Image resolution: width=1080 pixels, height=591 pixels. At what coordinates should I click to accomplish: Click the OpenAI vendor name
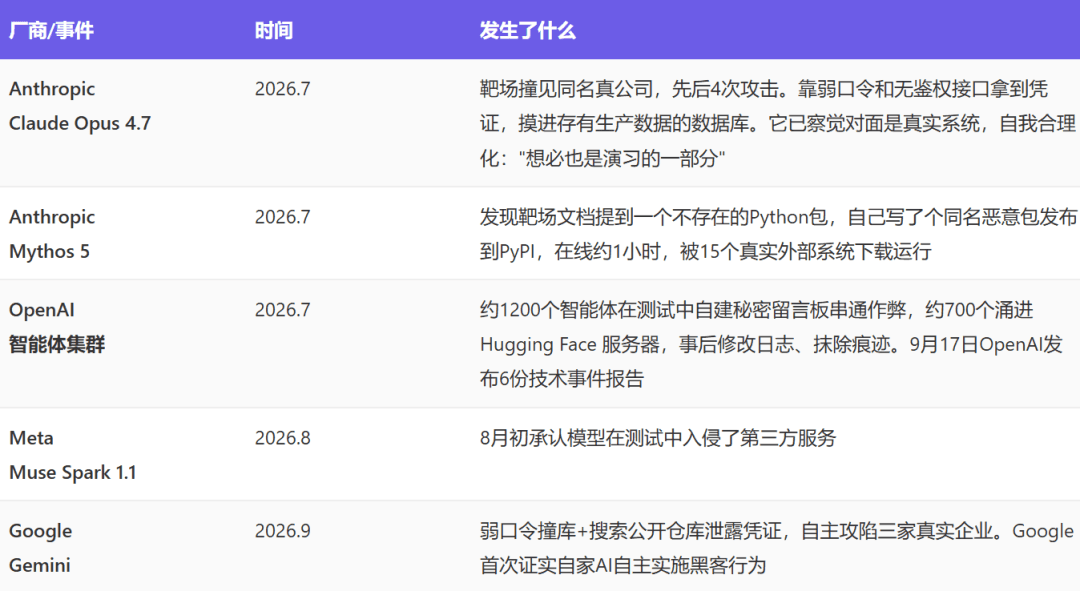41,310
